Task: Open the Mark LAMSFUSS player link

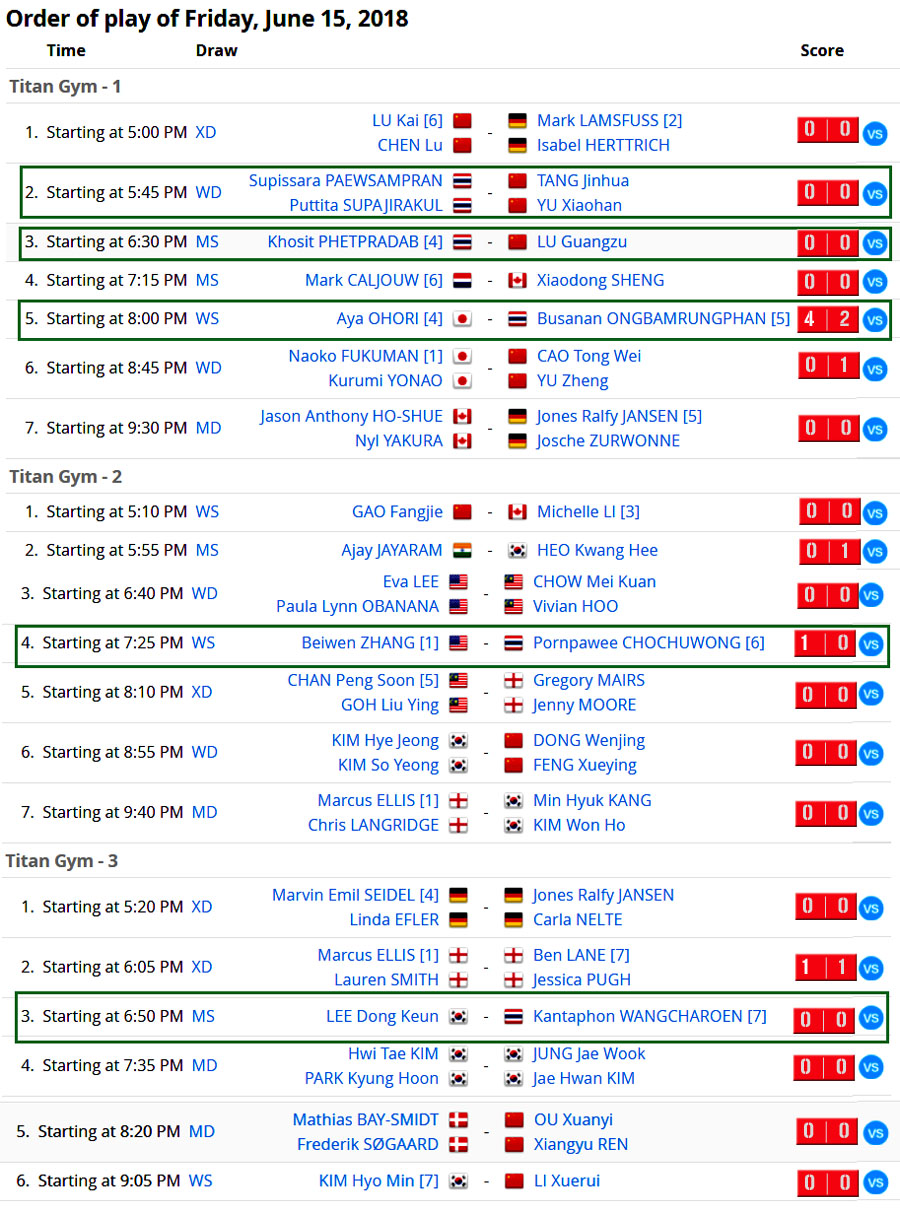Action: [x=609, y=120]
